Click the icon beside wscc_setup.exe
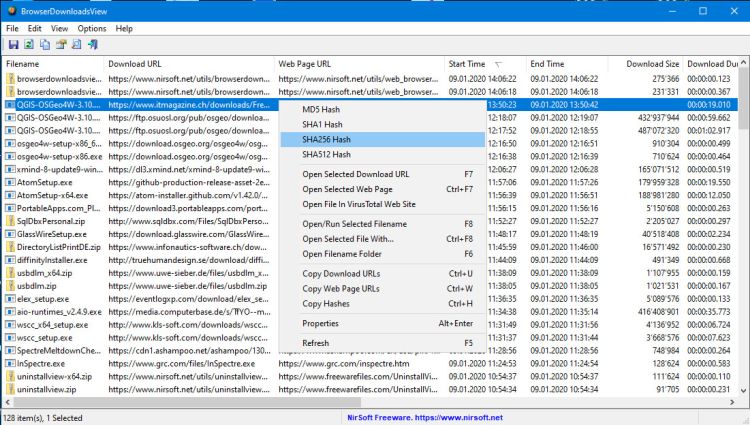Screen dimensions: 750x425 (x=10, y=338)
